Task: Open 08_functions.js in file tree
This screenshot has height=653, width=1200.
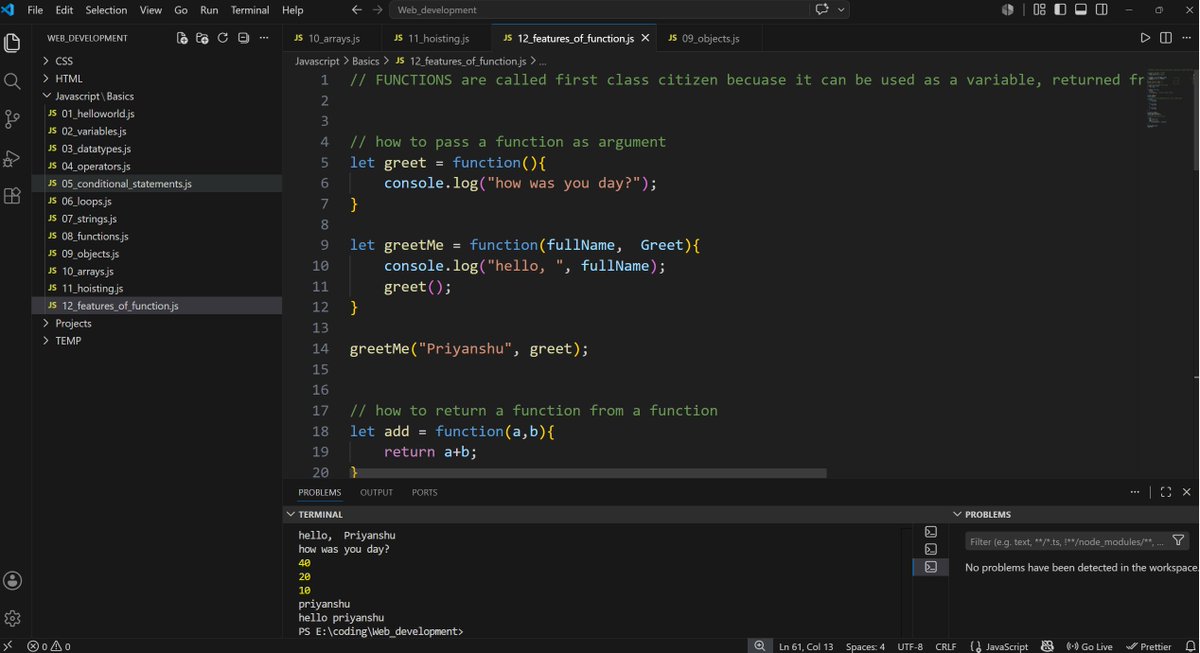Action: 156,236
